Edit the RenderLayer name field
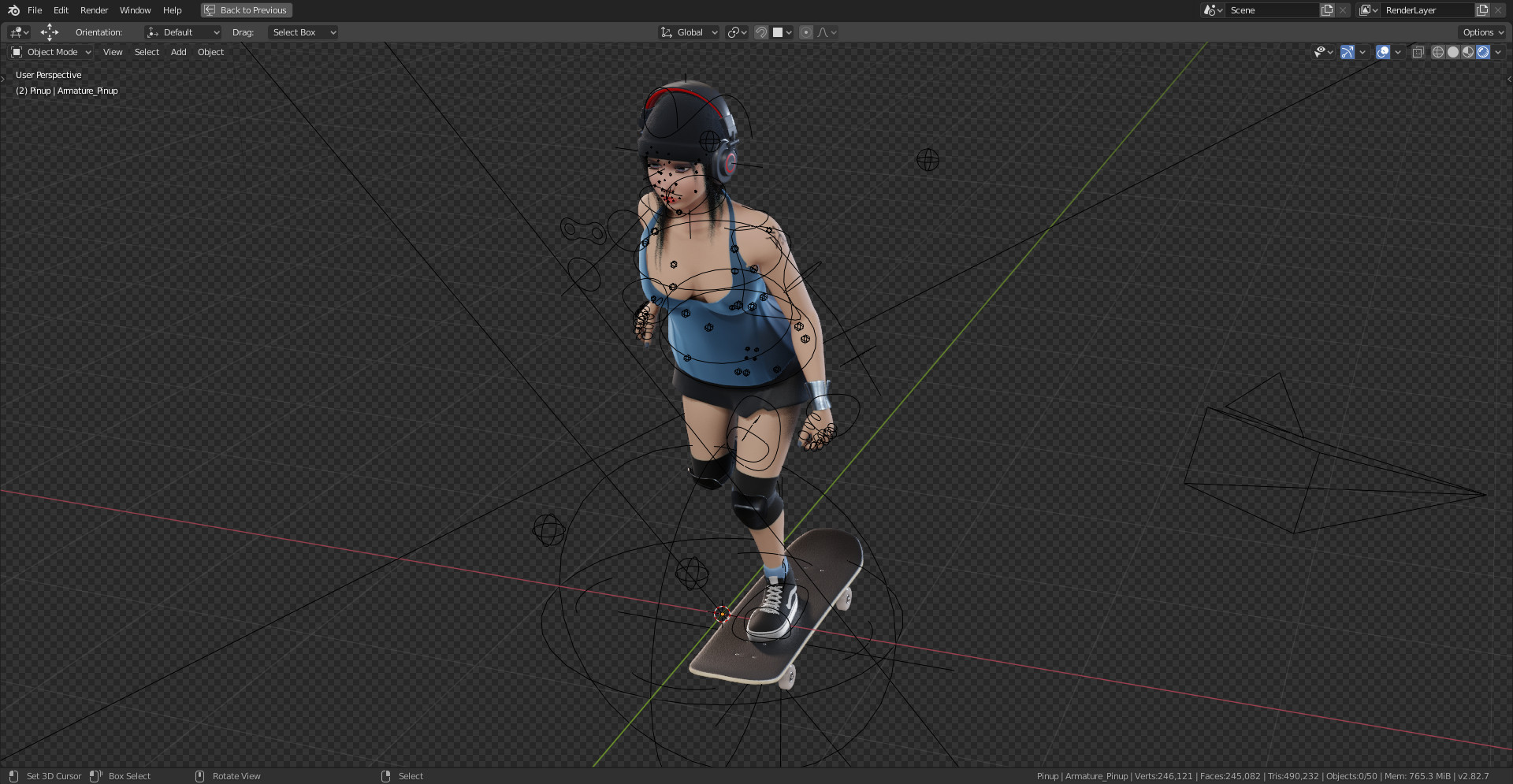This screenshot has width=1513, height=784. (1427, 10)
